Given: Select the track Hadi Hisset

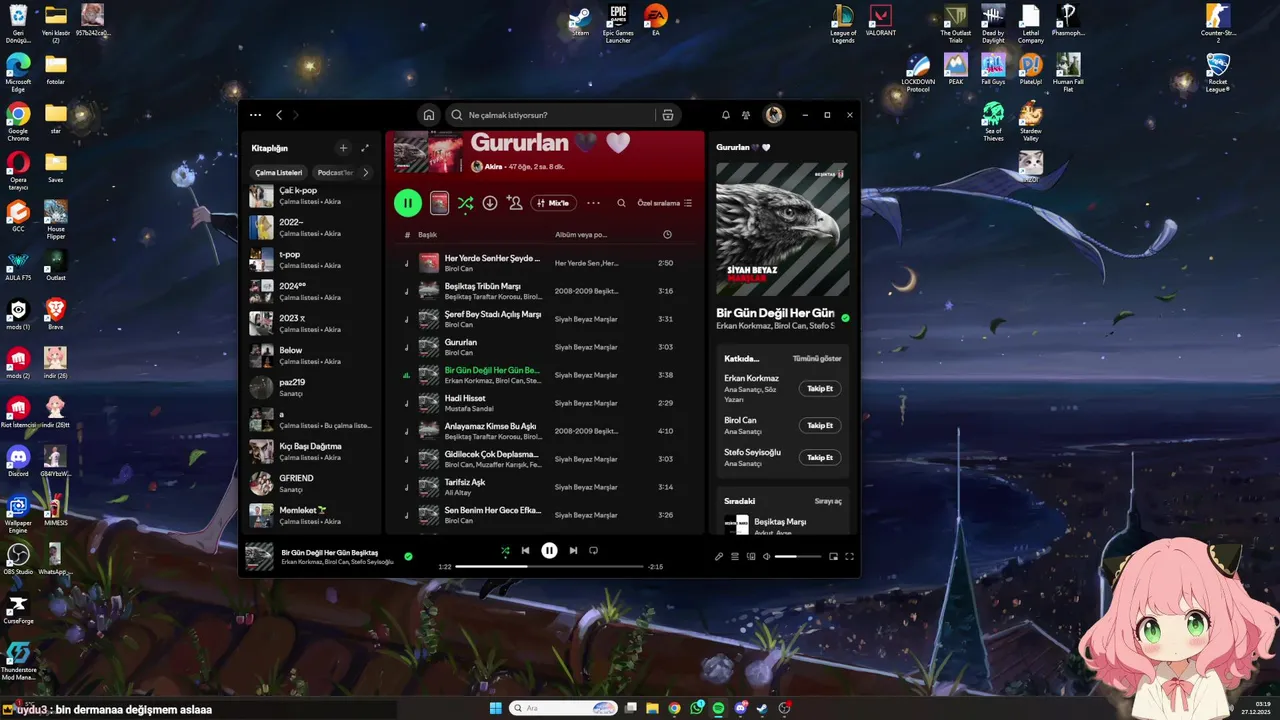Looking at the screenshot, I should click(545, 403).
